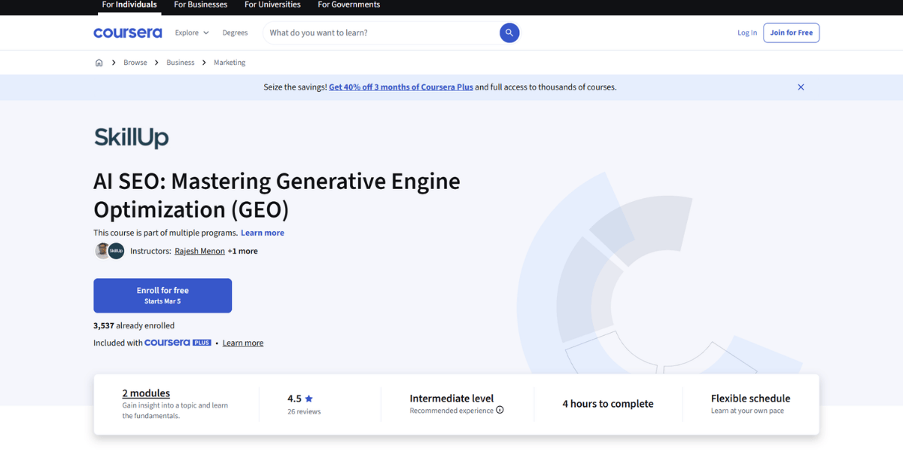Click the Coursera Plus logo badge
The height and width of the screenshot is (452, 904).
[178, 342]
